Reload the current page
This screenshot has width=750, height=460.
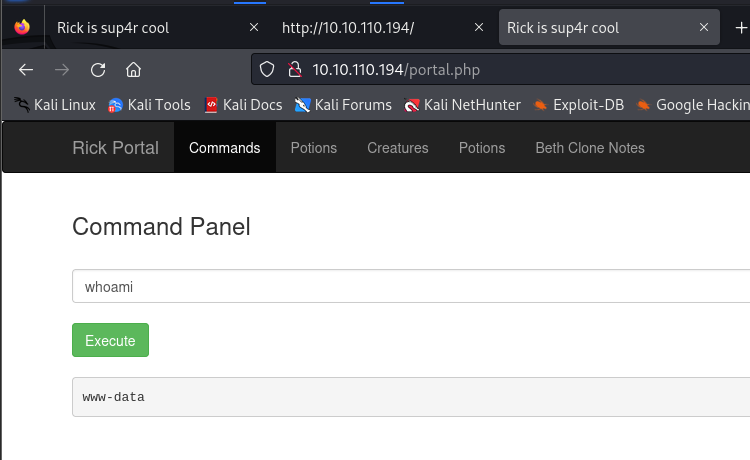pos(98,69)
